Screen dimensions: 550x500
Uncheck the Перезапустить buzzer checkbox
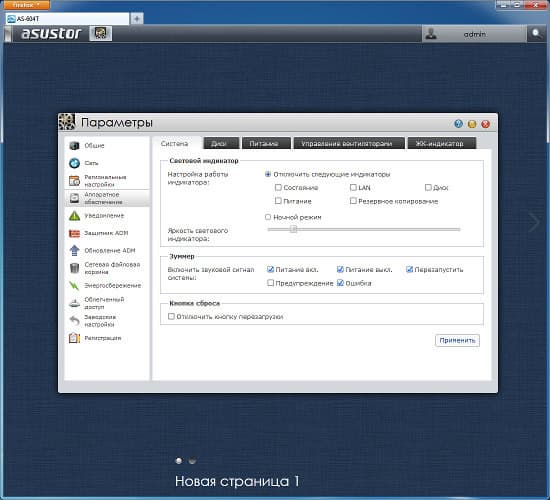tap(409, 269)
